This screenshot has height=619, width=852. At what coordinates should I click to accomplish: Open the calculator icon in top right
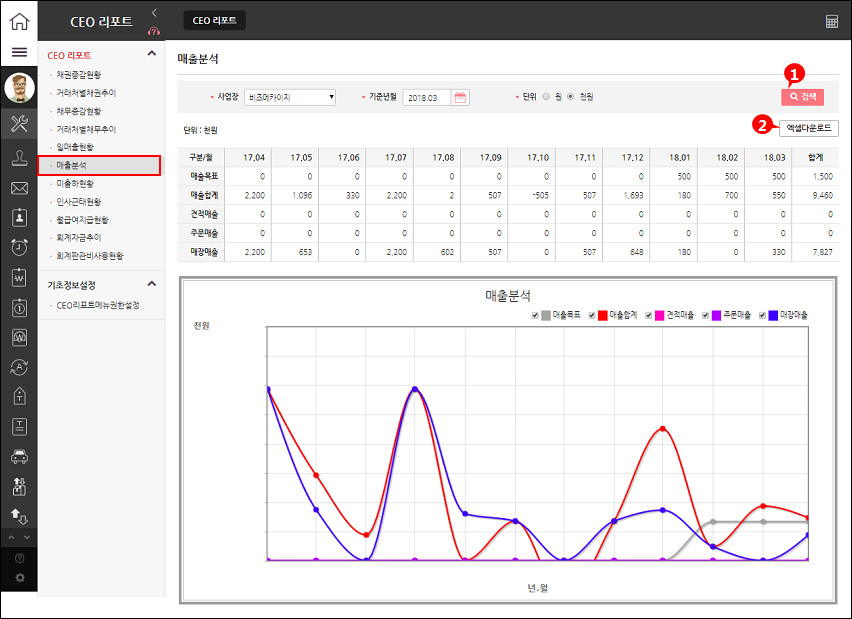tap(831, 21)
